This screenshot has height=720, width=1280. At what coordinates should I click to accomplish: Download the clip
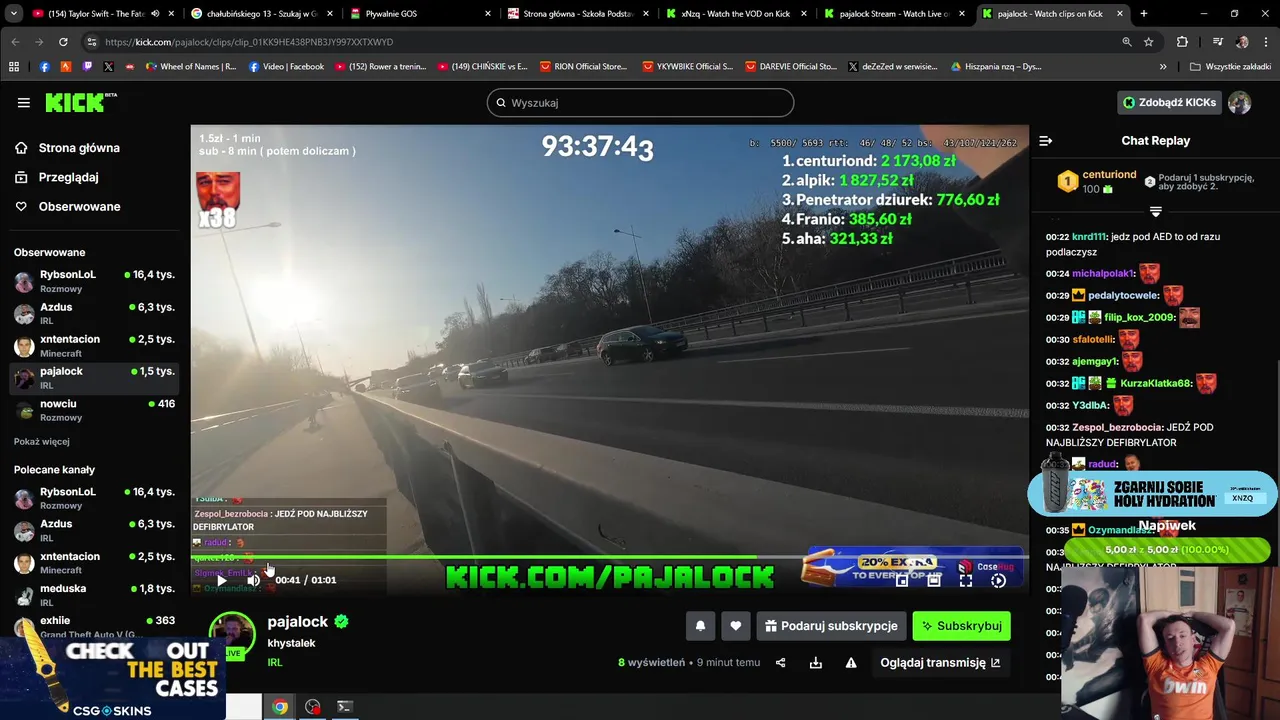pos(816,662)
